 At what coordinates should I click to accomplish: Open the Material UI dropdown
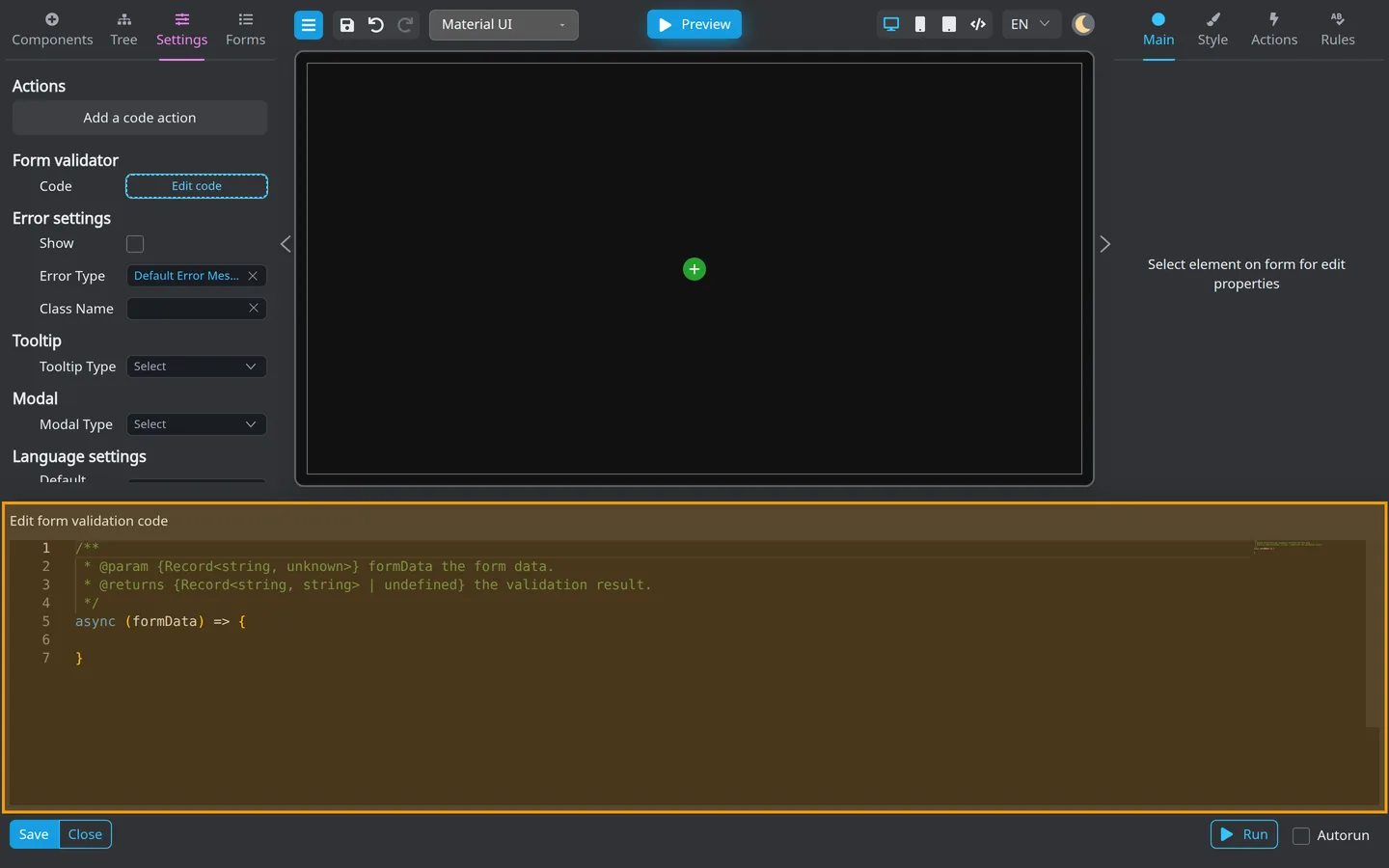coord(504,25)
